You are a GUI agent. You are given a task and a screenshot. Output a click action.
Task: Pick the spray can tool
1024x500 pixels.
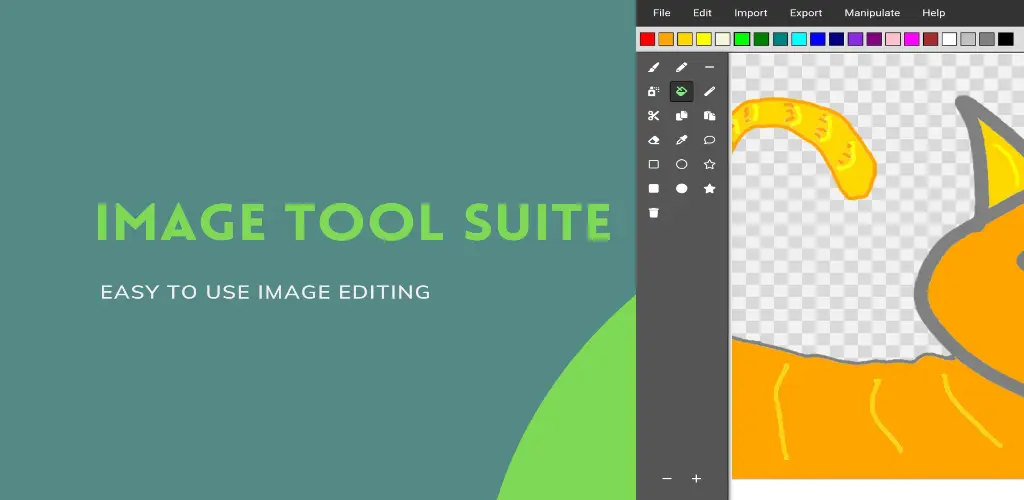pos(653,91)
